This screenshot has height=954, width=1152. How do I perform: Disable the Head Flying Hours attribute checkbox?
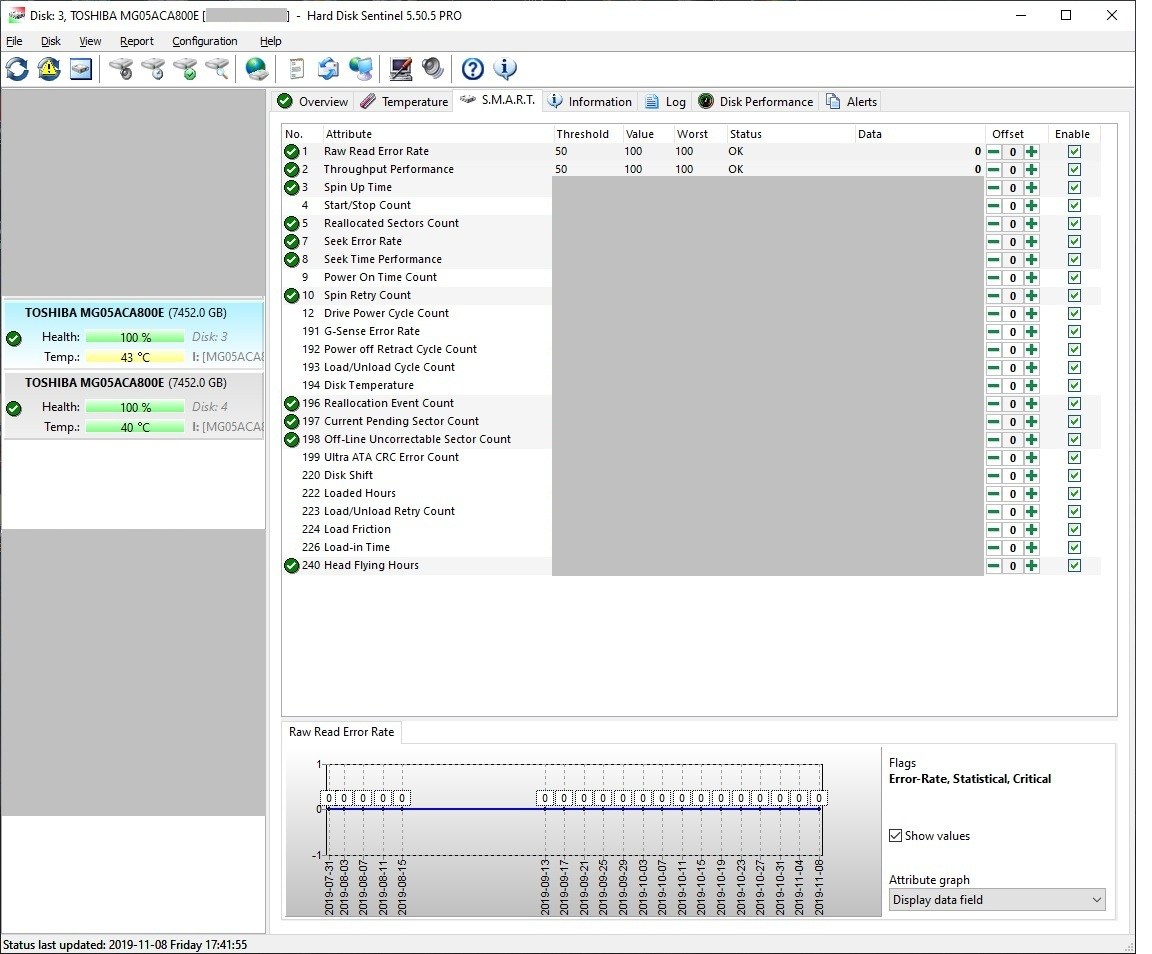tap(1074, 566)
